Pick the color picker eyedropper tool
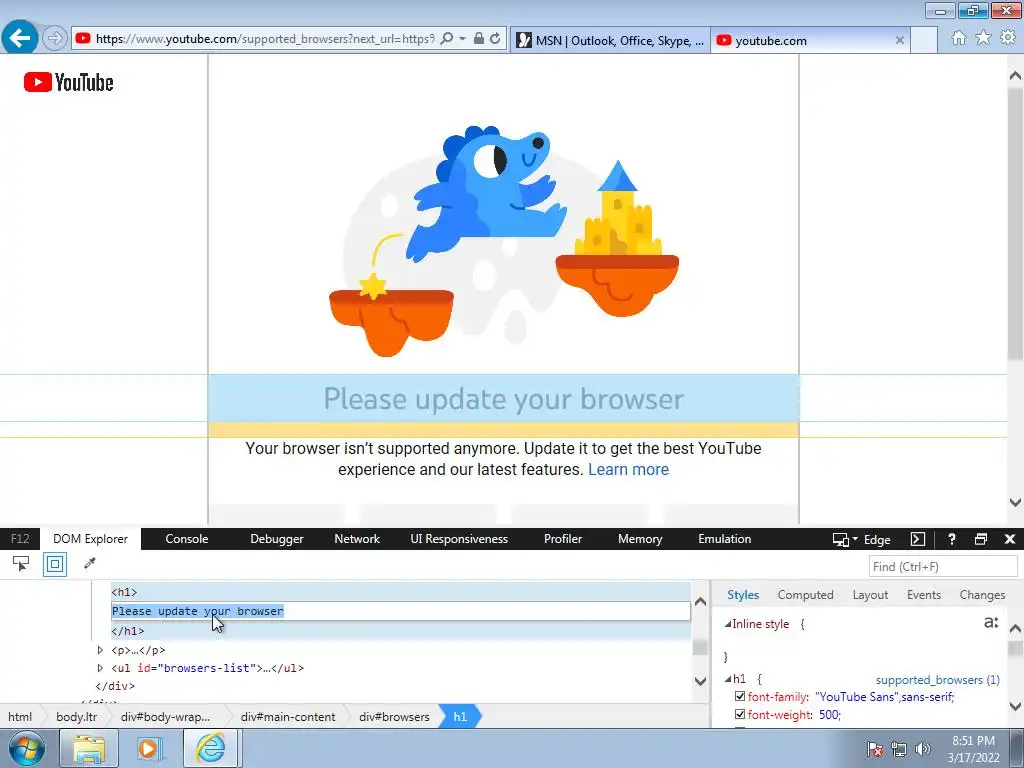1024x768 pixels. click(90, 563)
